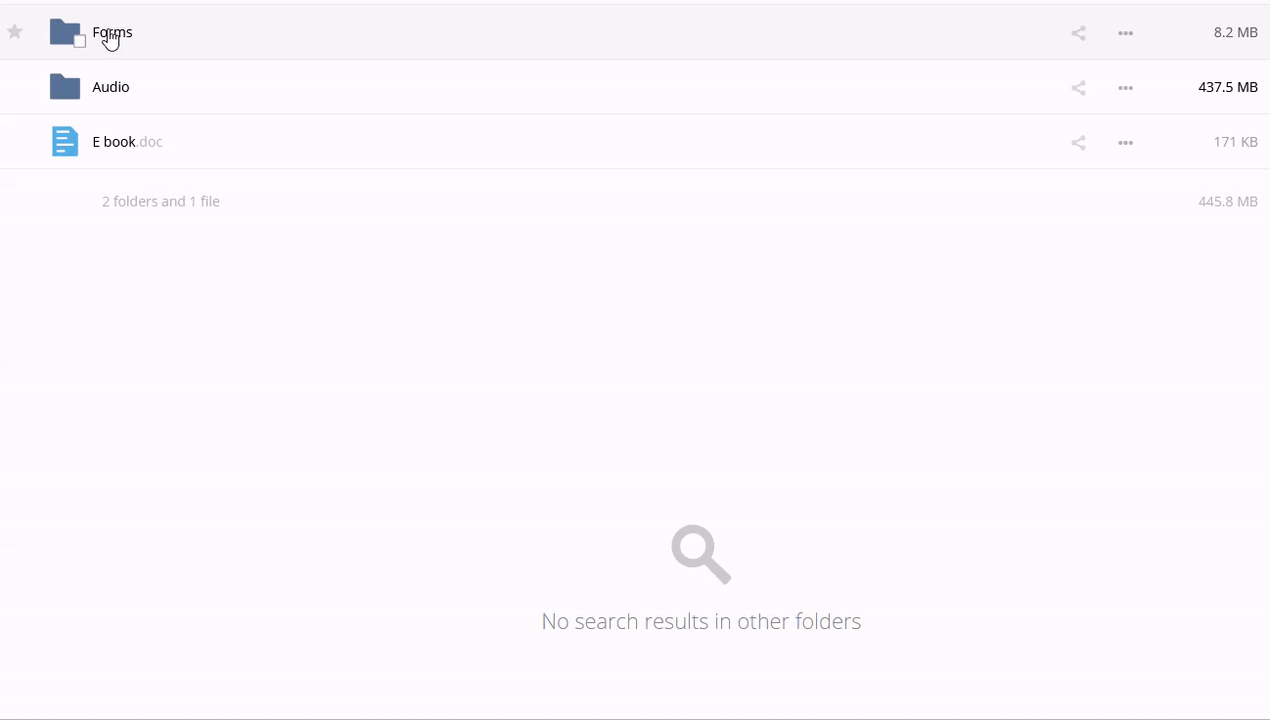
Task: Click the 171 KB size of E book
Action: (1235, 142)
